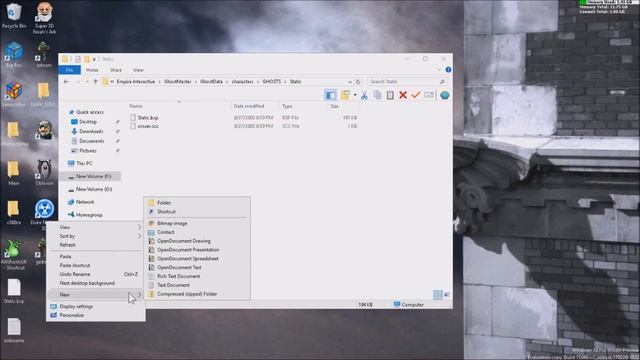
Task: Click the red X Delete toolbar icon
Action: point(403,95)
